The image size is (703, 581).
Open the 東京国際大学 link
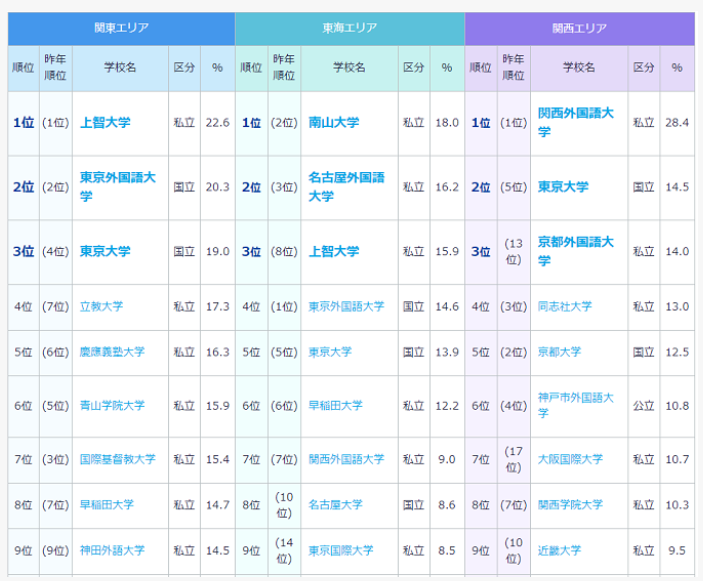pos(341,551)
